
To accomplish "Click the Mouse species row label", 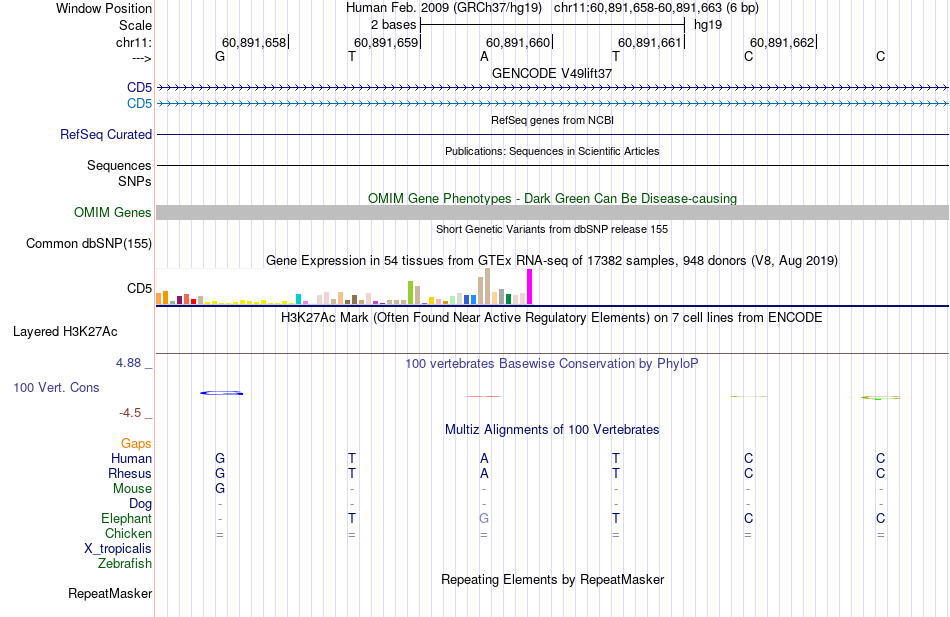I will (x=132, y=489).
